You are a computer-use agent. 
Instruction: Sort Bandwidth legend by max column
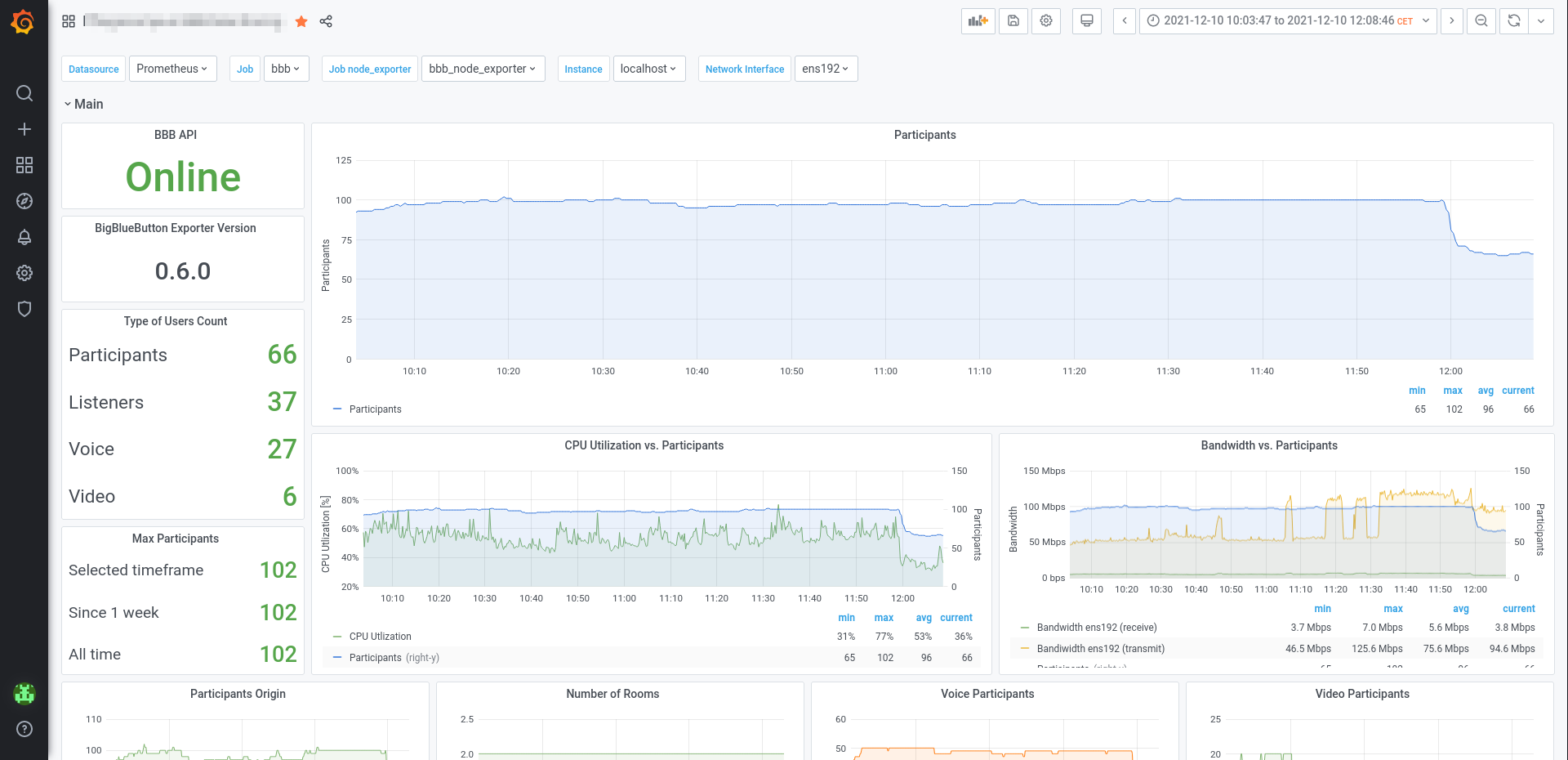click(x=1393, y=609)
